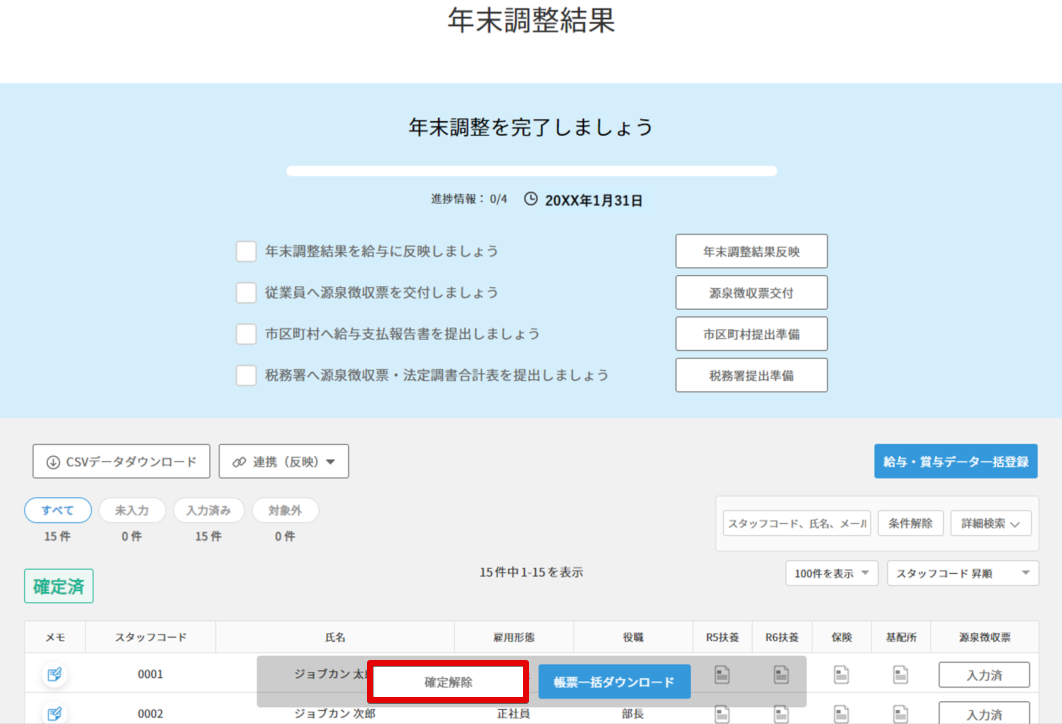1062x724 pixels.
Task: Enable 市区町村へ給与支払報告書を提出 checkbox
Action: click(246, 334)
